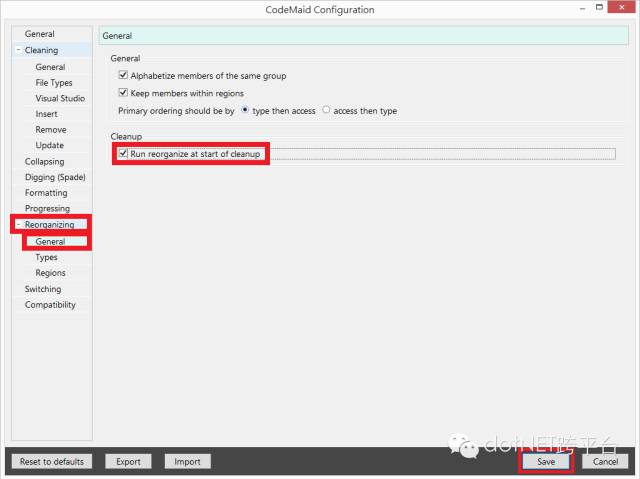
Task: Select 'type then access' ordering option
Action: pos(245,110)
